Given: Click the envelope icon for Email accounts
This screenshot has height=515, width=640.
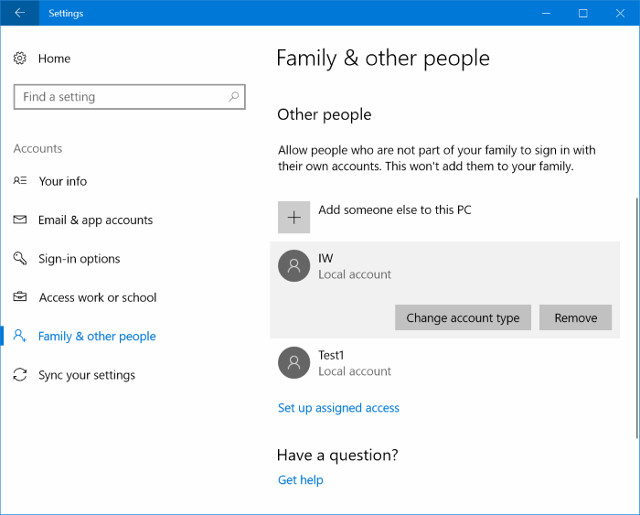Looking at the screenshot, I should pyautogui.click(x=20, y=220).
